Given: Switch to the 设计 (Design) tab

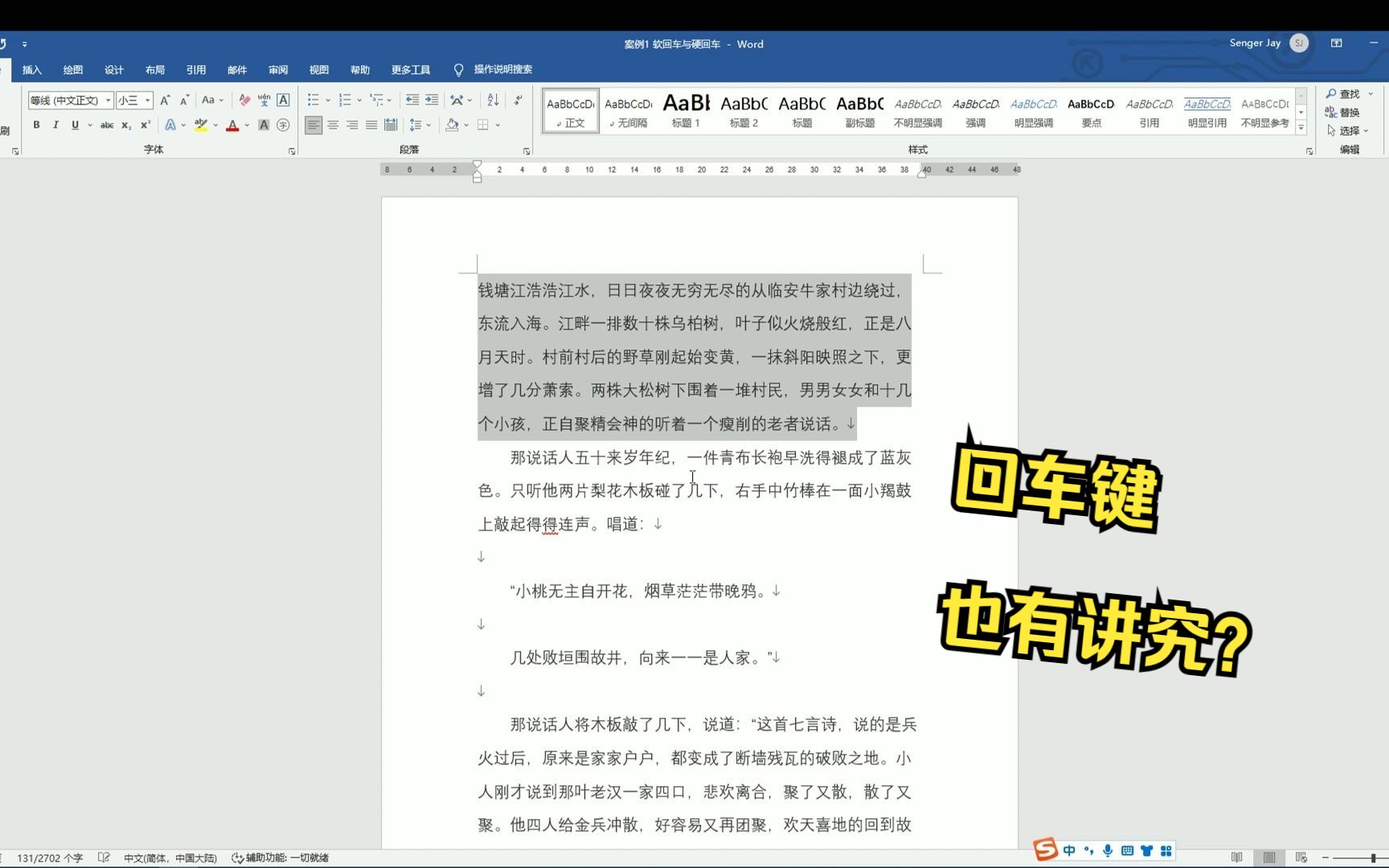Looking at the screenshot, I should [114, 70].
